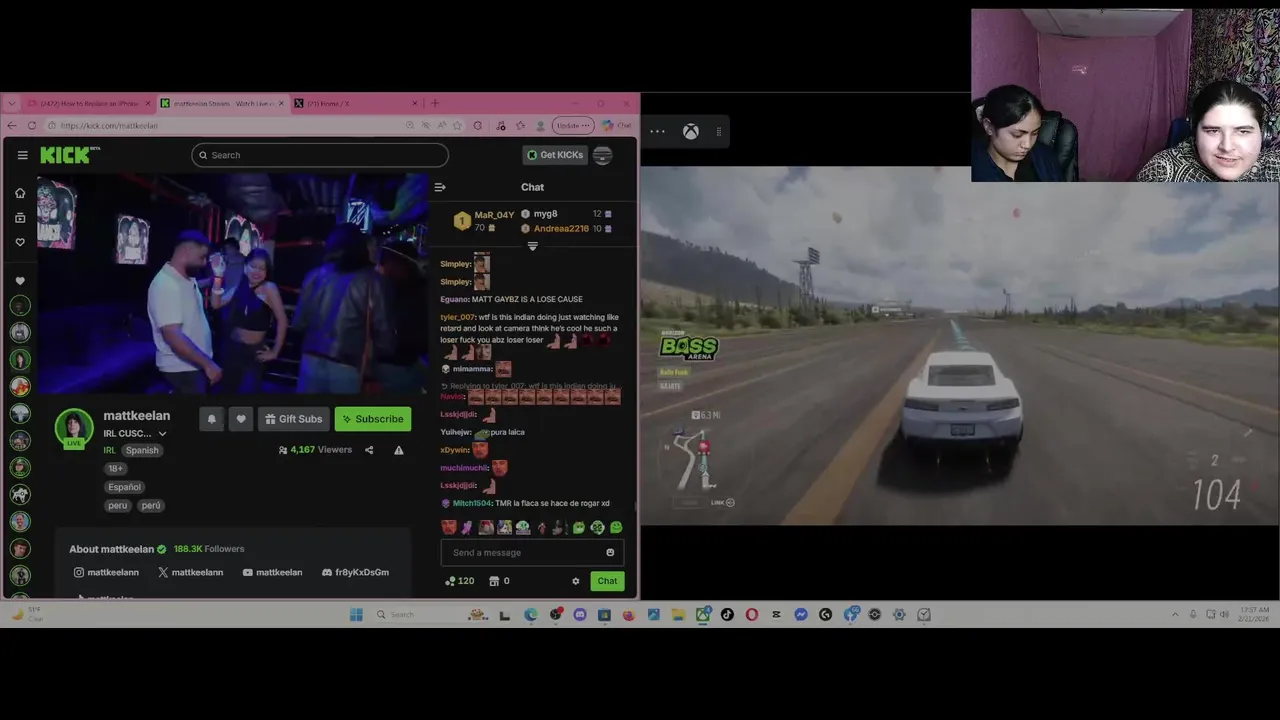Click the Spanish language tag

coord(142,450)
